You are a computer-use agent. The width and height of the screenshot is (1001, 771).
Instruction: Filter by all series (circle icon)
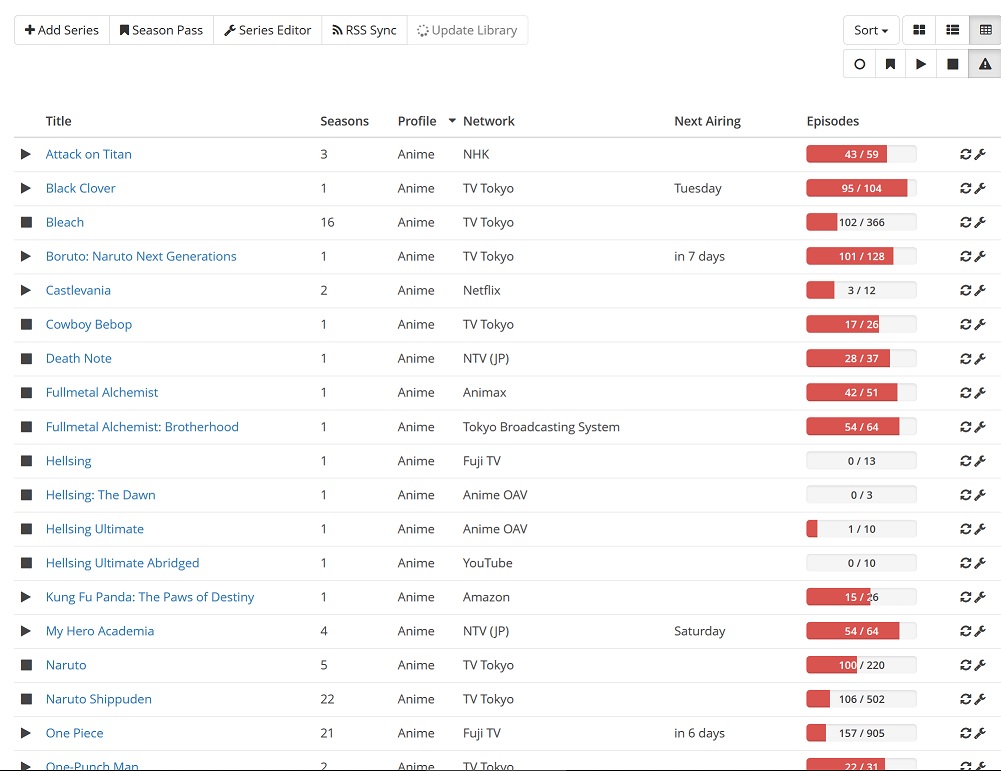pos(859,64)
